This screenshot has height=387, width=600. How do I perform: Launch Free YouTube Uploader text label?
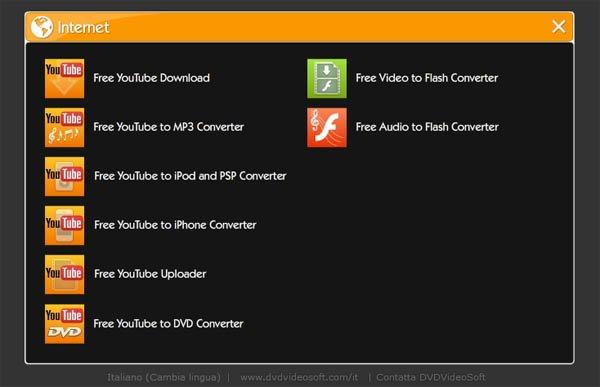150,274
